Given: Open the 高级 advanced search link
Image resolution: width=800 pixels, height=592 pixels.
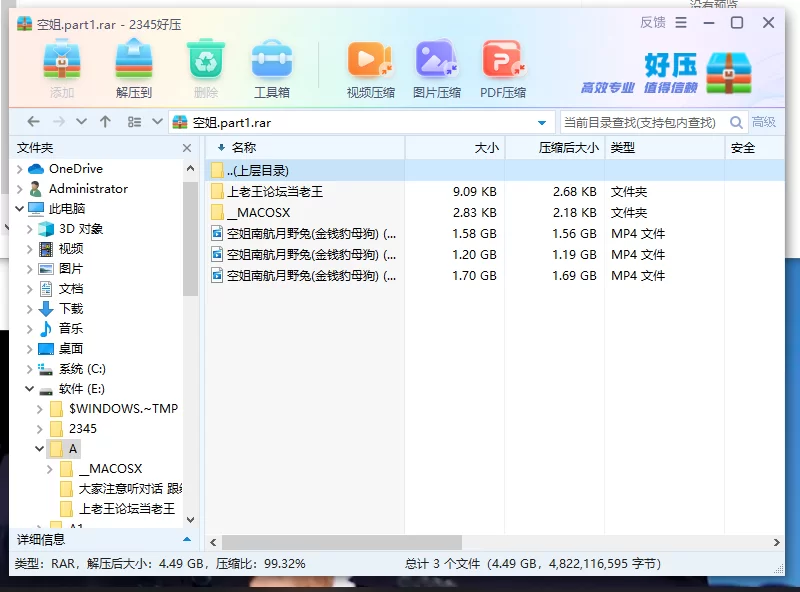Looking at the screenshot, I should 764,122.
